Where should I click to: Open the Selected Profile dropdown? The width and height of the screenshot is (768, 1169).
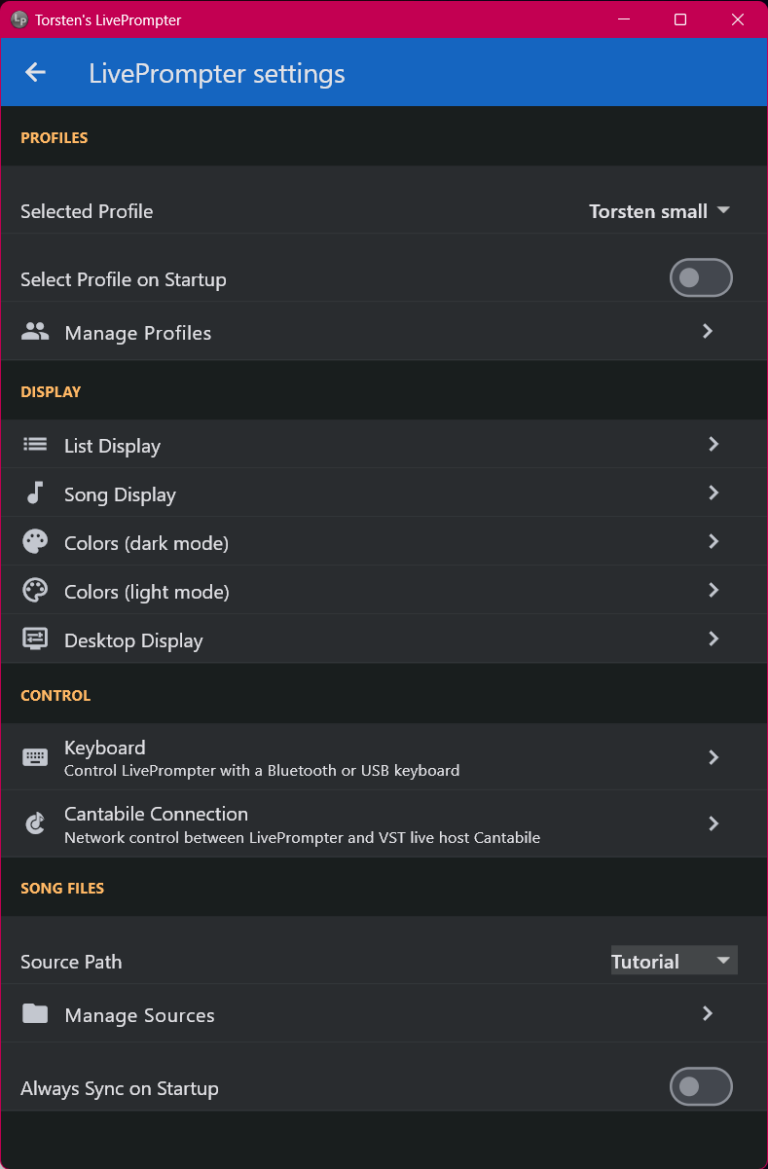click(658, 211)
